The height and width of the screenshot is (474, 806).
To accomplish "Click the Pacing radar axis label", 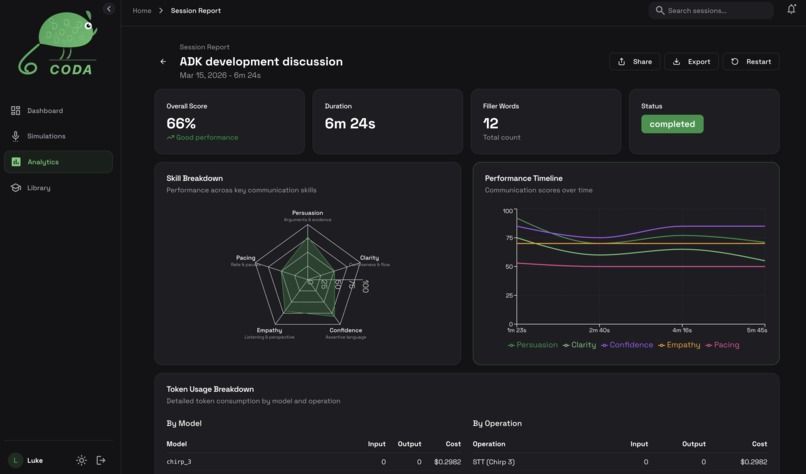I will 245,258.
